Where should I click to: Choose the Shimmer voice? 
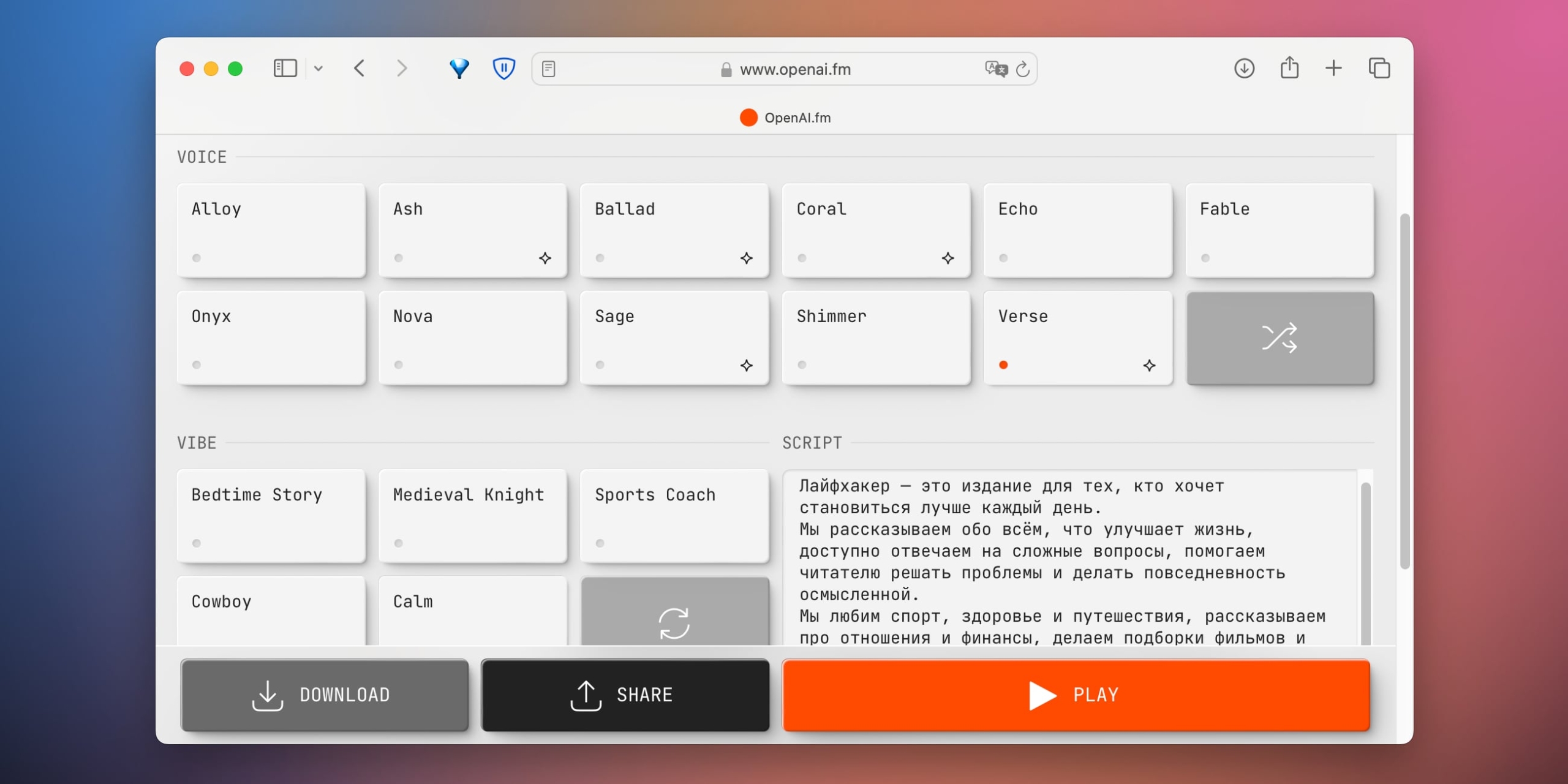pyautogui.click(x=876, y=338)
